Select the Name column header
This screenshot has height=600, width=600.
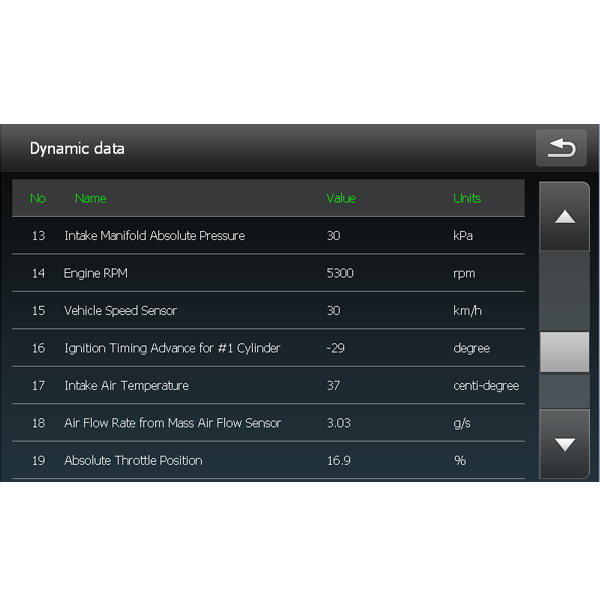click(x=91, y=198)
